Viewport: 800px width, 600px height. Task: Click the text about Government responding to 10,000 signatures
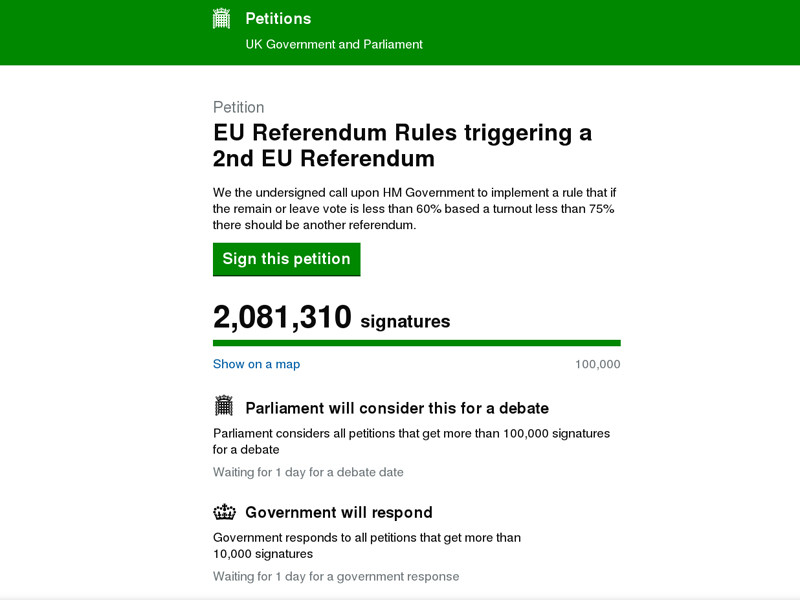367,545
